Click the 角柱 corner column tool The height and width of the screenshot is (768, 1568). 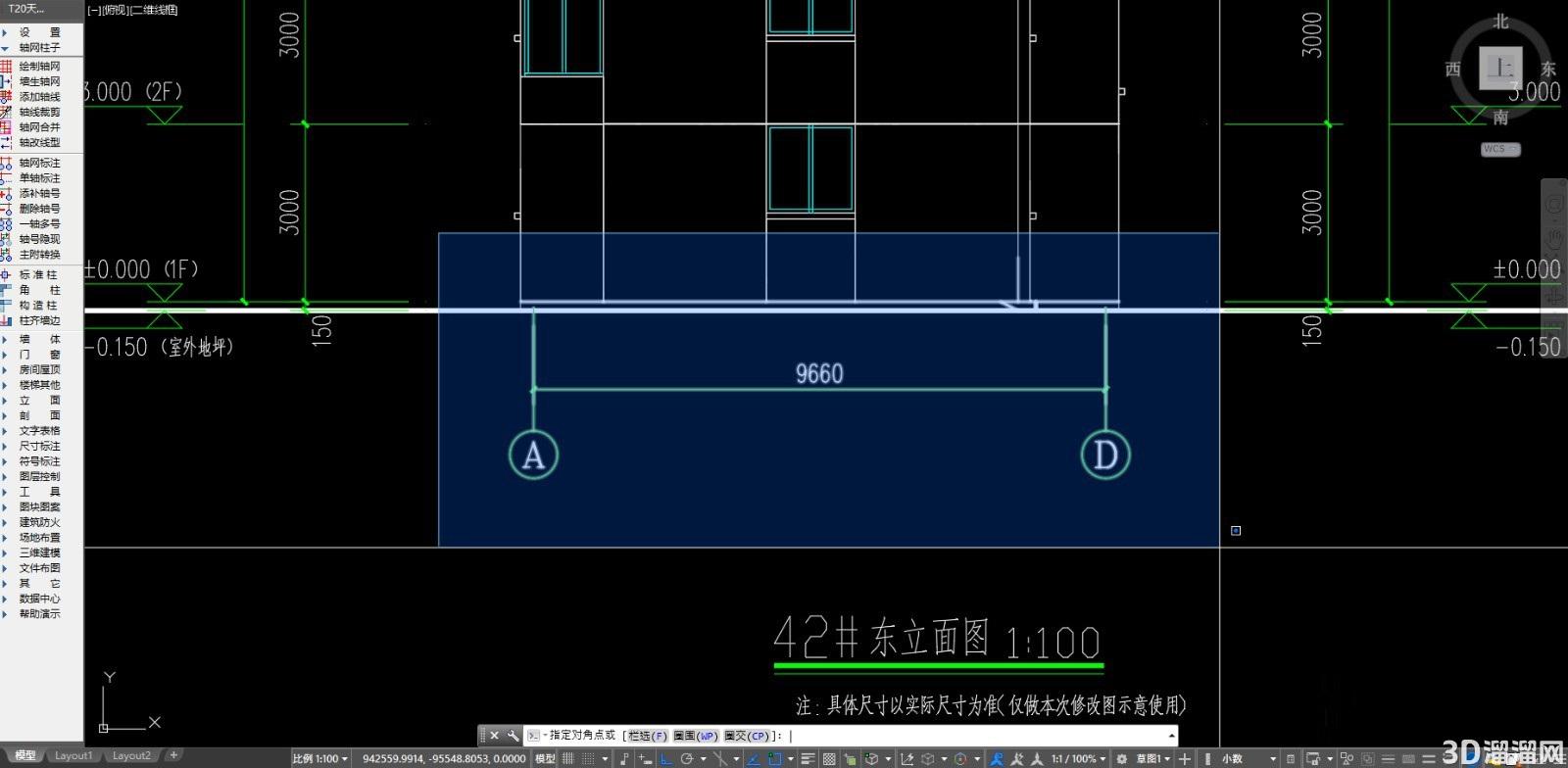click(x=39, y=290)
